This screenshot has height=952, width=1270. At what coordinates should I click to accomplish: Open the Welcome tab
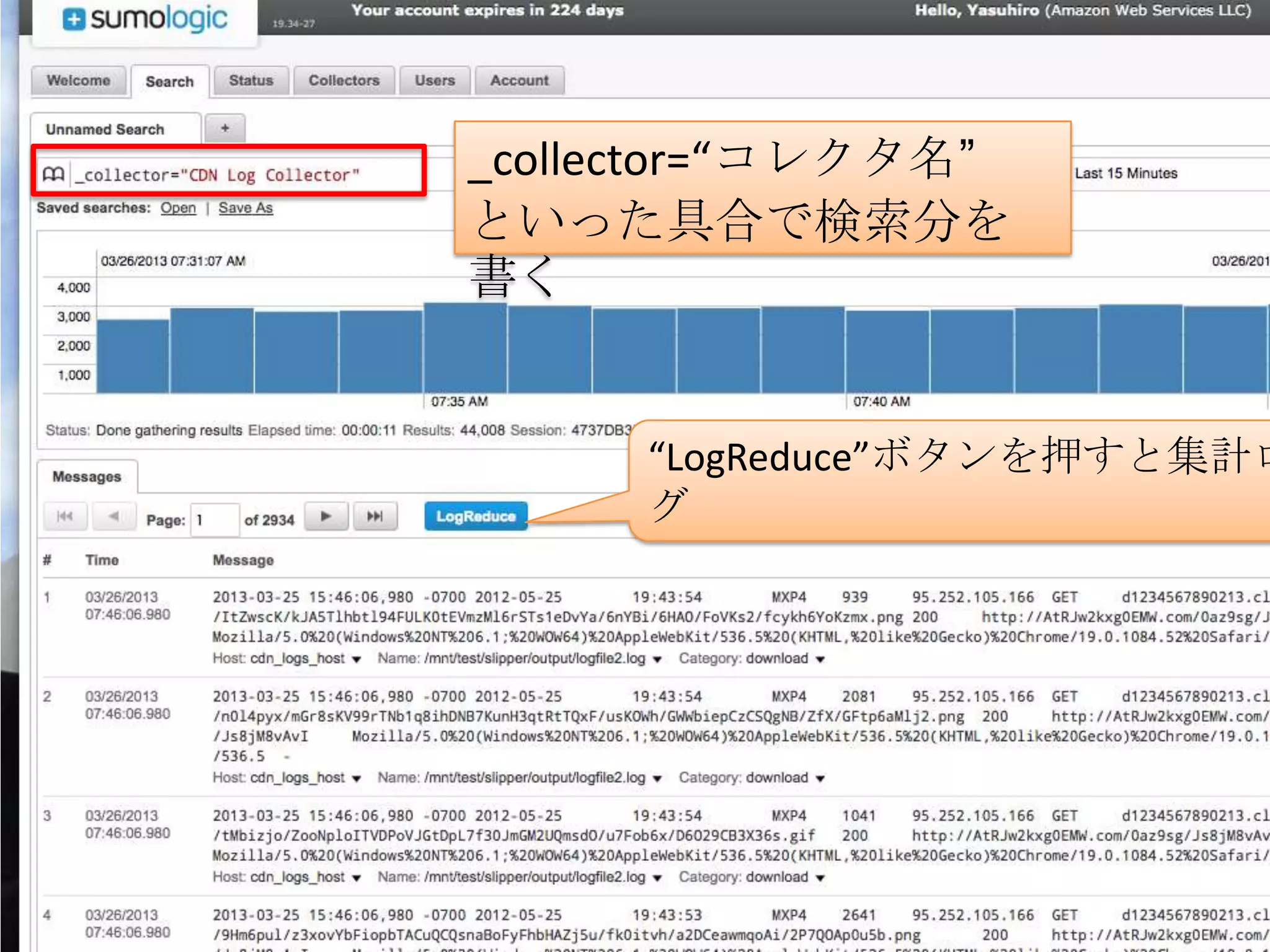[79, 81]
